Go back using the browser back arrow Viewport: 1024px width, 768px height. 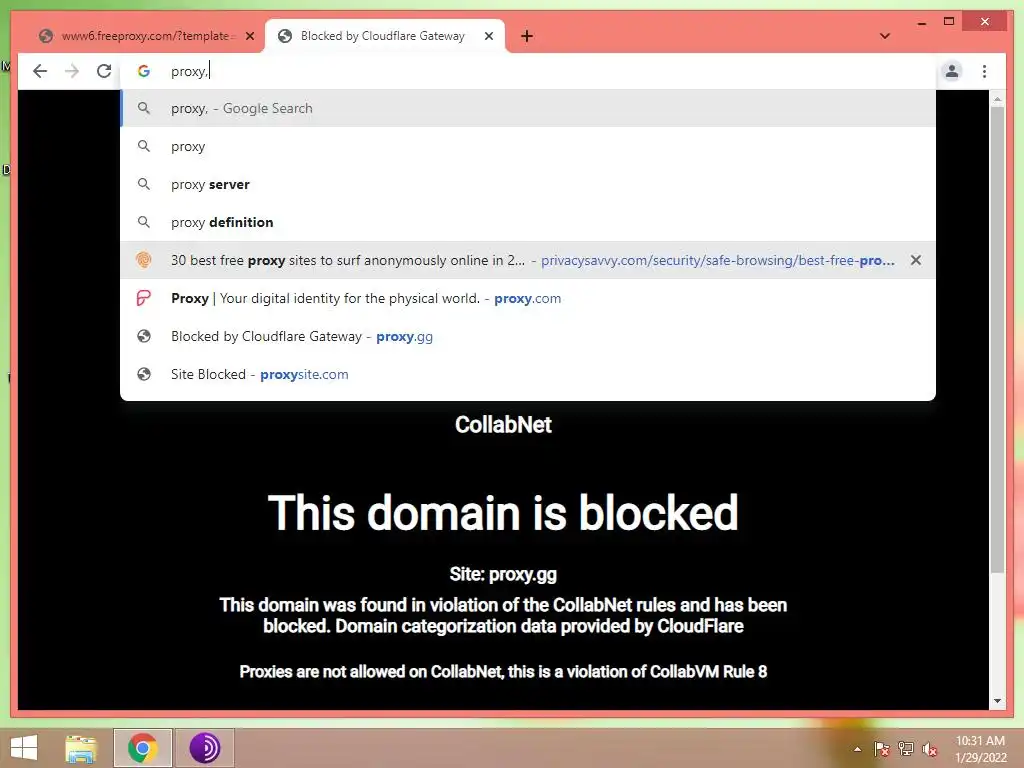(x=40, y=71)
